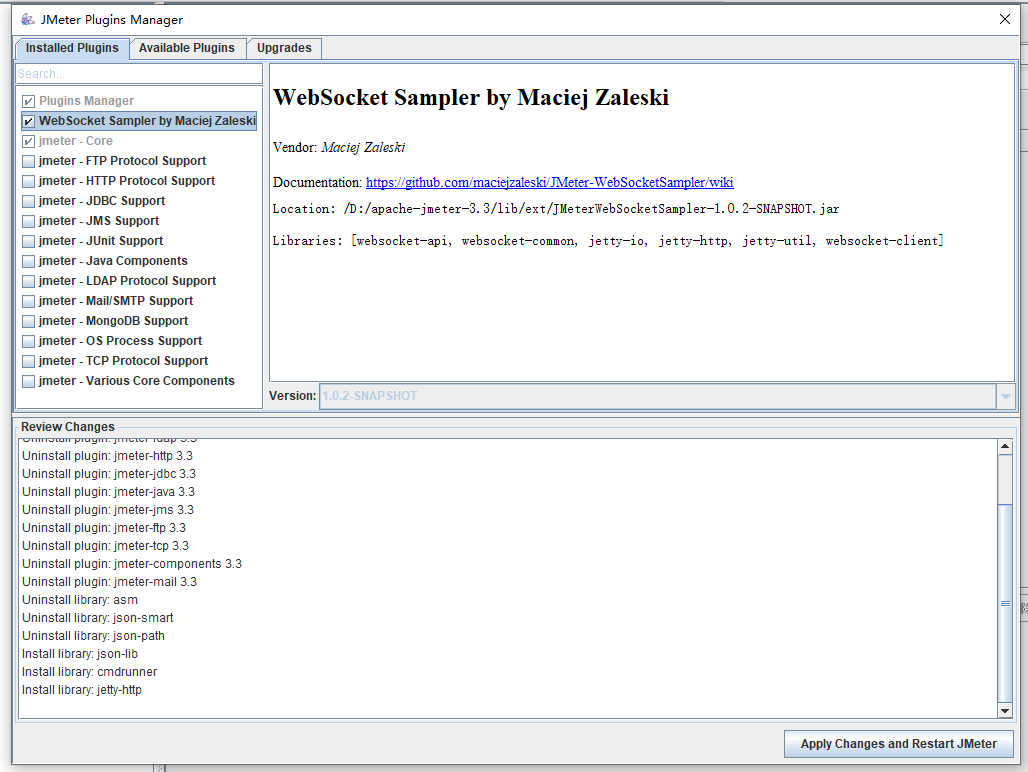Image resolution: width=1028 pixels, height=772 pixels.
Task: Click Apply Changes and Restart JMeter
Action: (898, 744)
